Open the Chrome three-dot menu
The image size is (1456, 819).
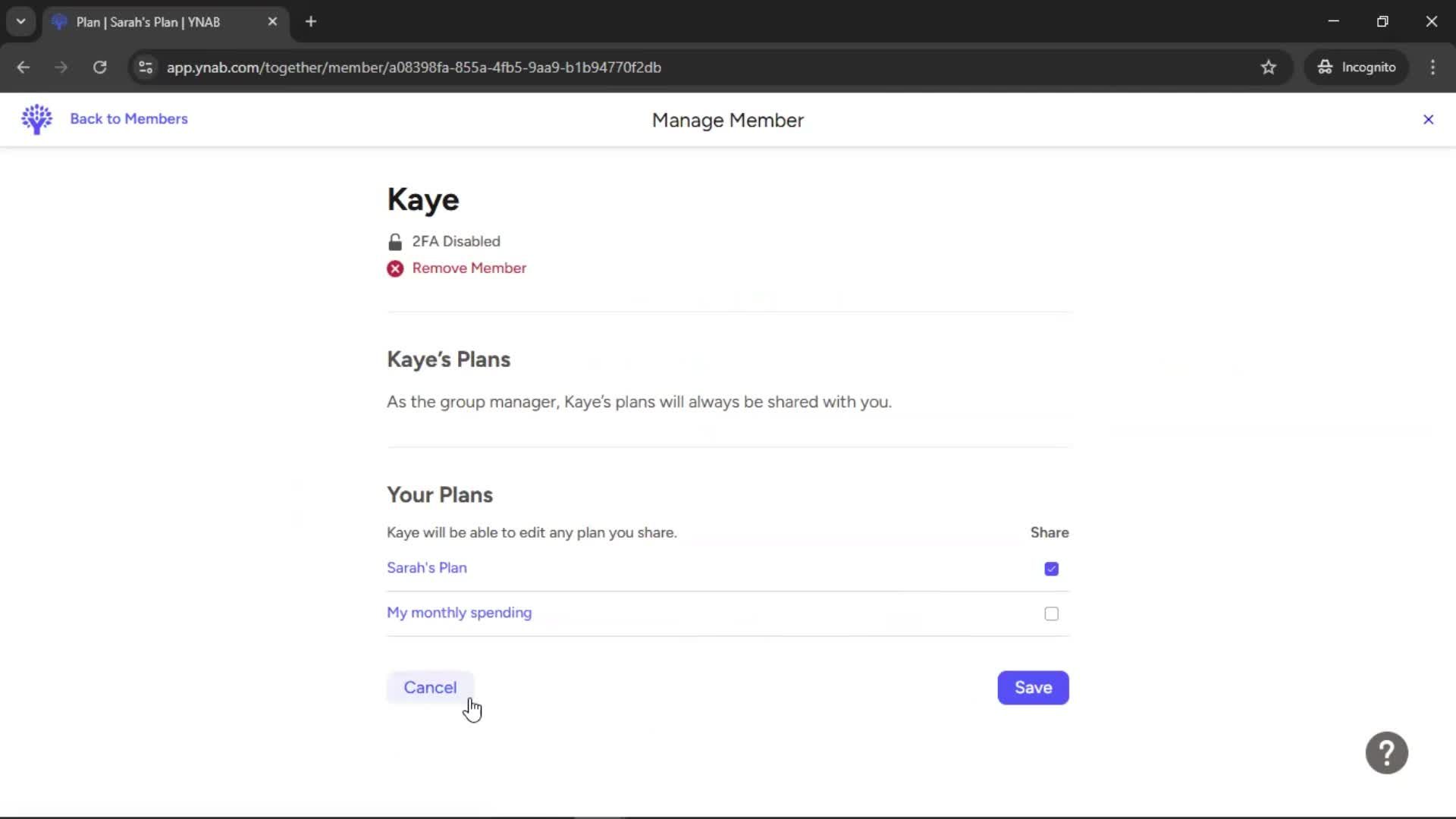click(x=1432, y=67)
